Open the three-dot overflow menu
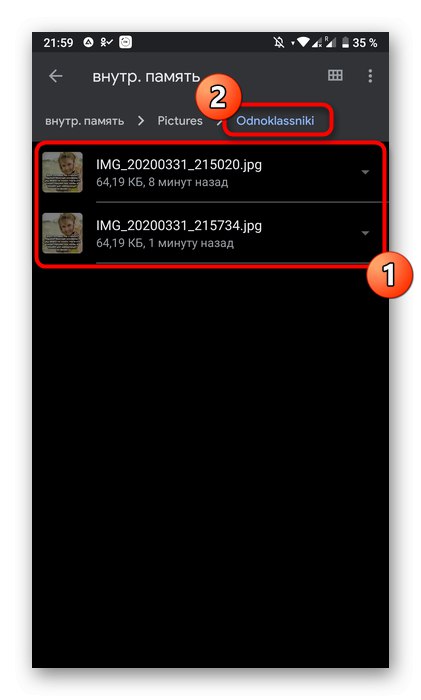 (370, 76)
